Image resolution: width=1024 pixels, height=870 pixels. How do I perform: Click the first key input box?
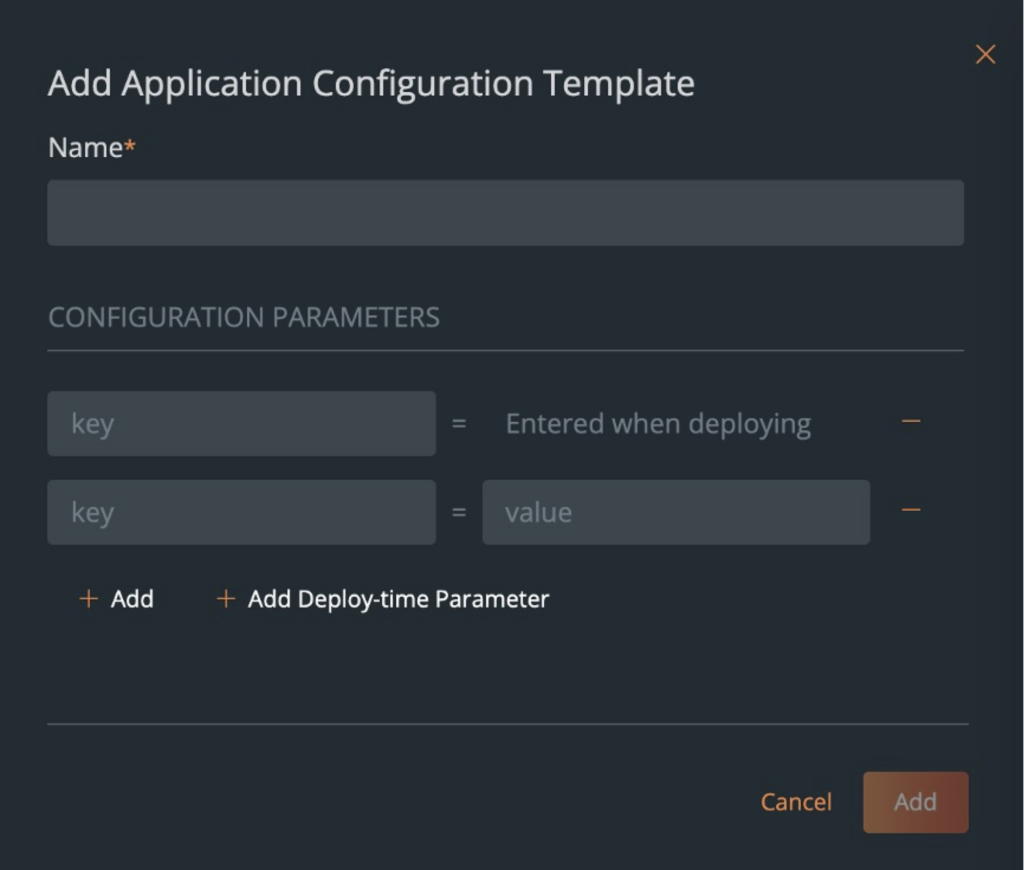tap(240, 423)
